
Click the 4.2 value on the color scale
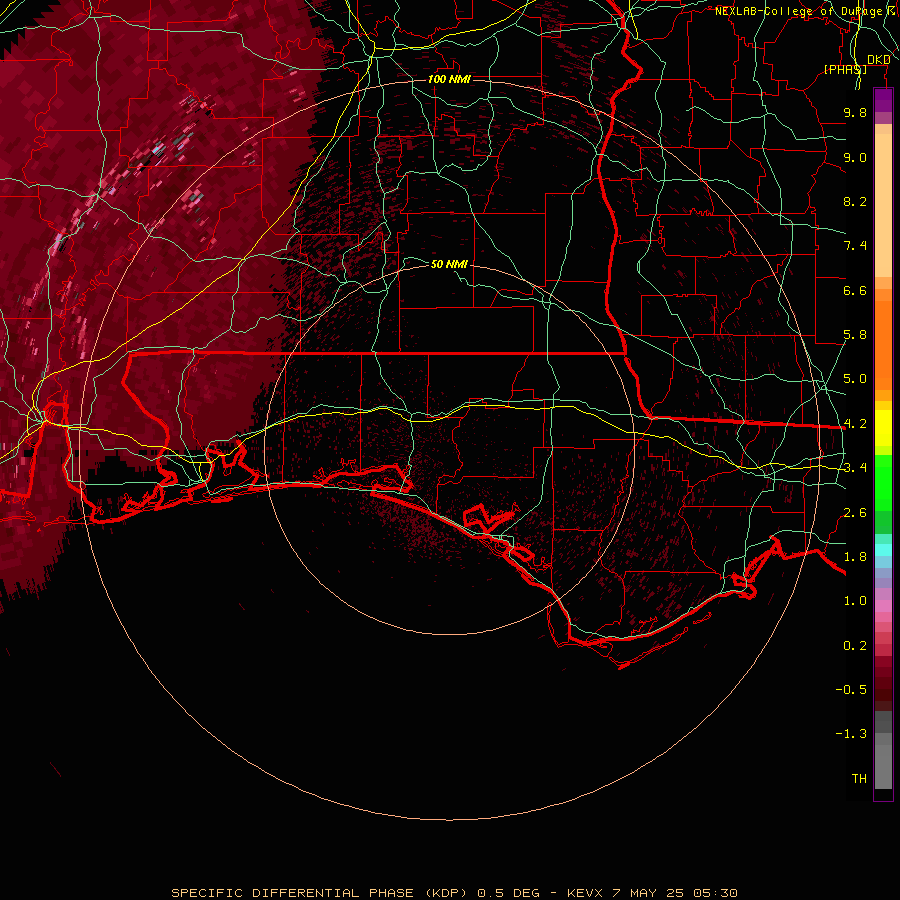855,424
